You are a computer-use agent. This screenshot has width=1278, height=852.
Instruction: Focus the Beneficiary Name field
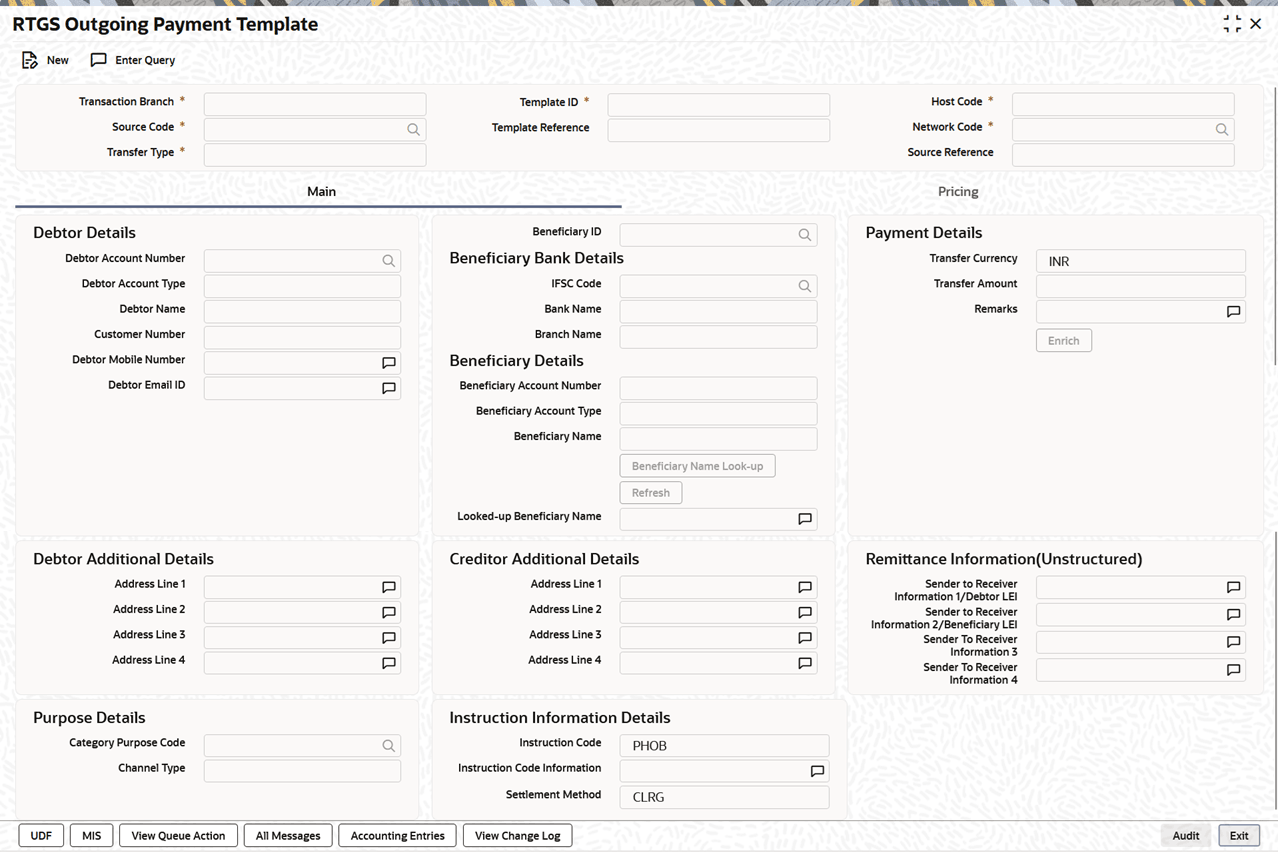(x=718, y=439)
